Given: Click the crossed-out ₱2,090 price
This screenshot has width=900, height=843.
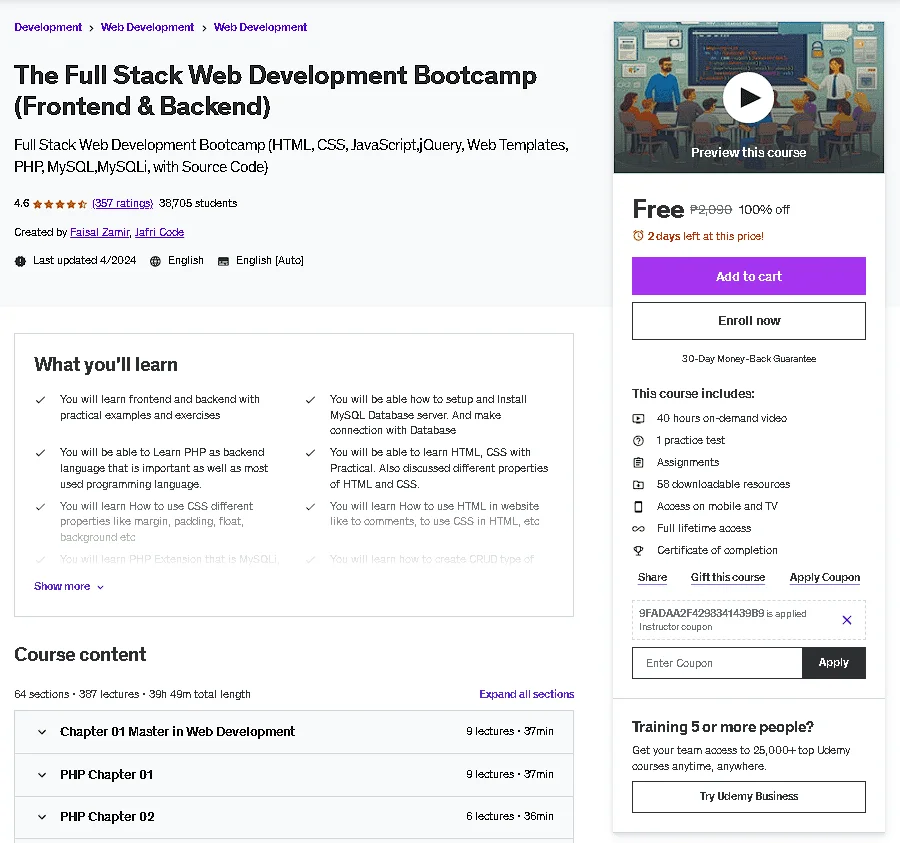Looking at the screenshot, I should (711, 210).
